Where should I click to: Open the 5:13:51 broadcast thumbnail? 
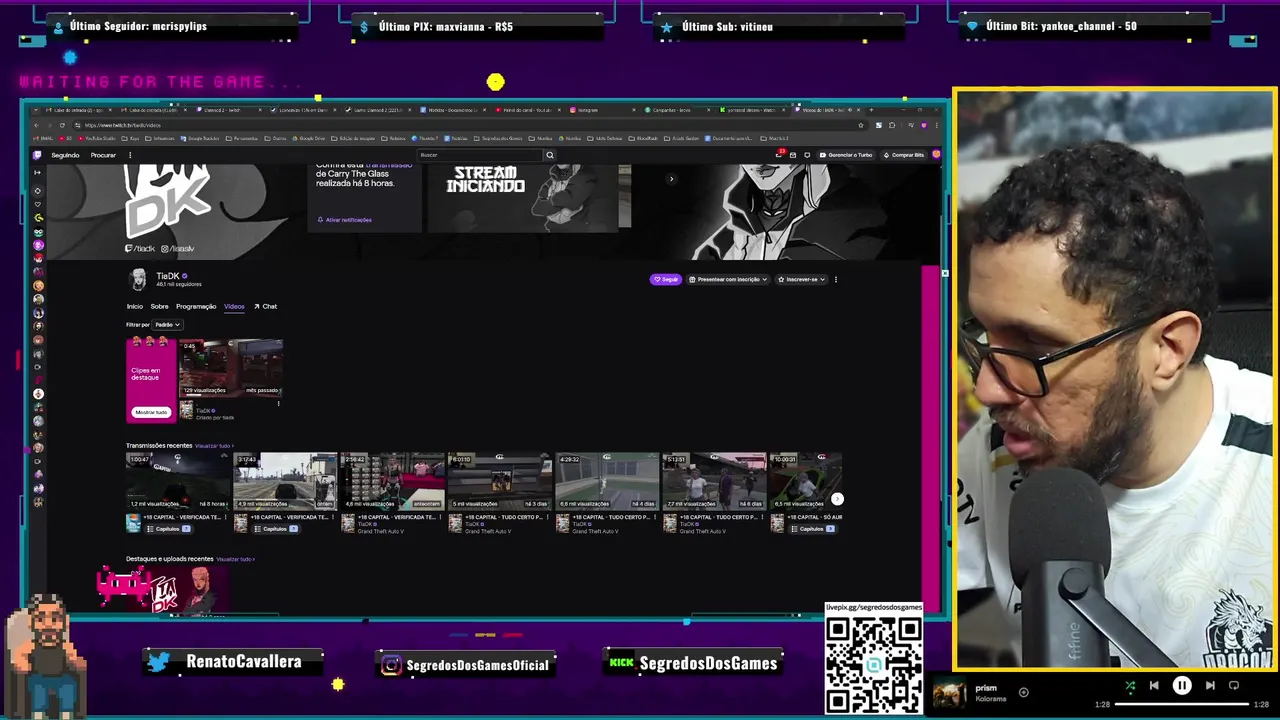(715, 481)
